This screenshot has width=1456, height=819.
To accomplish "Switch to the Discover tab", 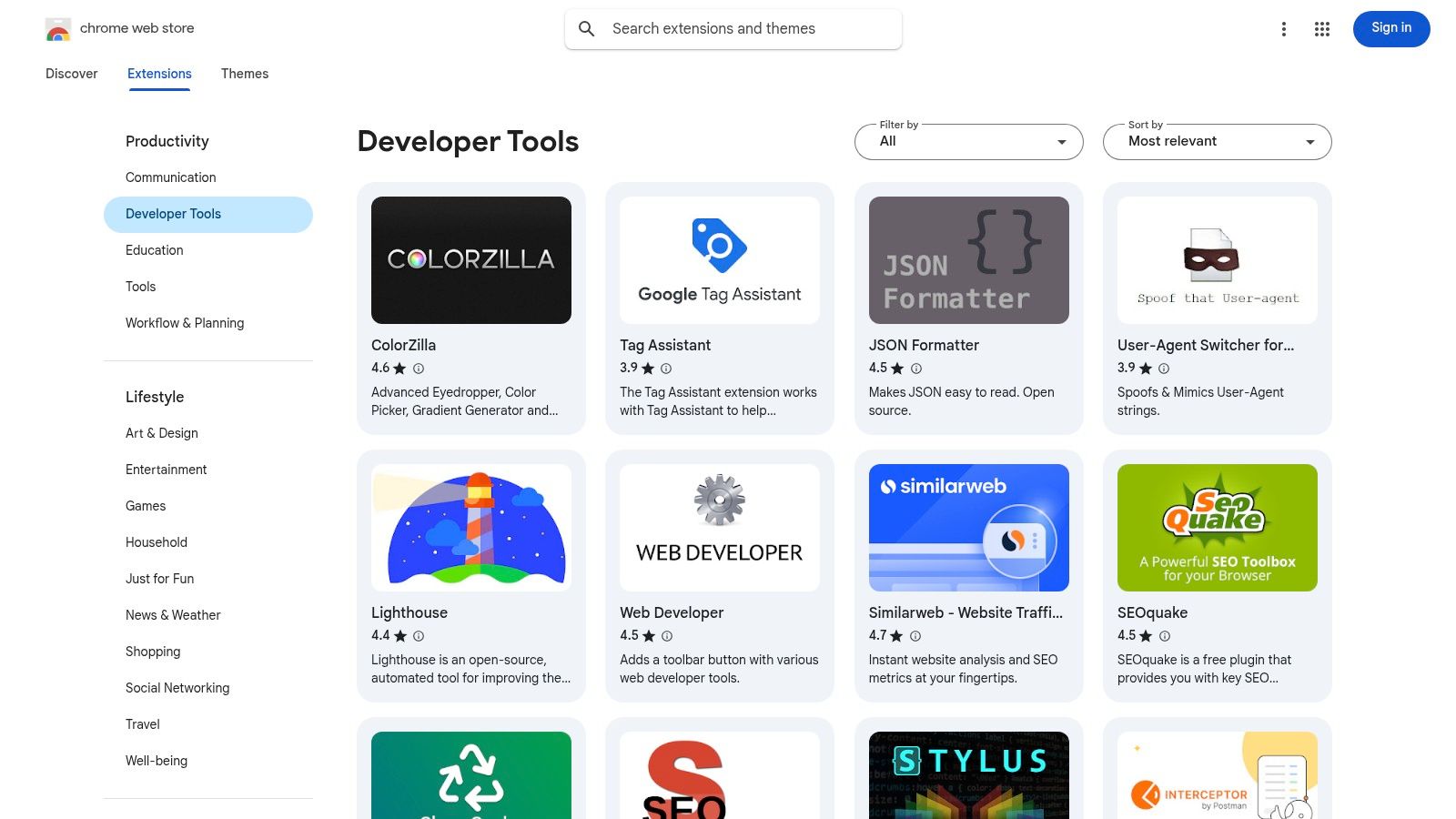I will (71, 74).
